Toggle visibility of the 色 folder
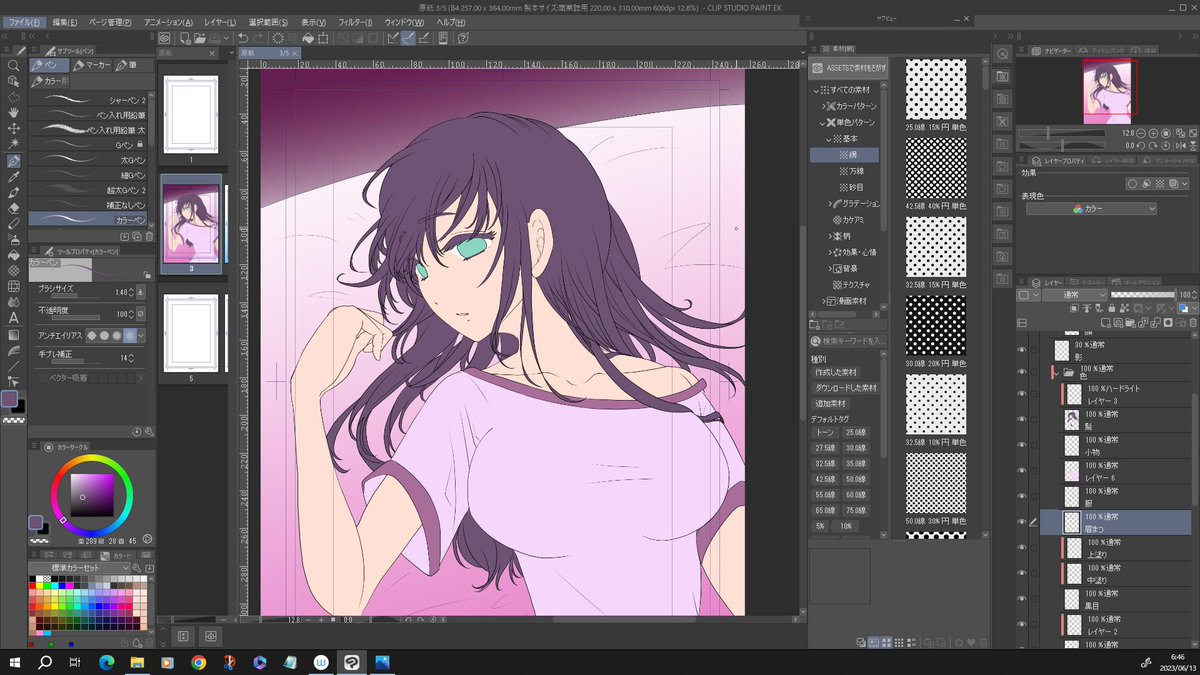1200x675 pixels. pos(1022,372)
